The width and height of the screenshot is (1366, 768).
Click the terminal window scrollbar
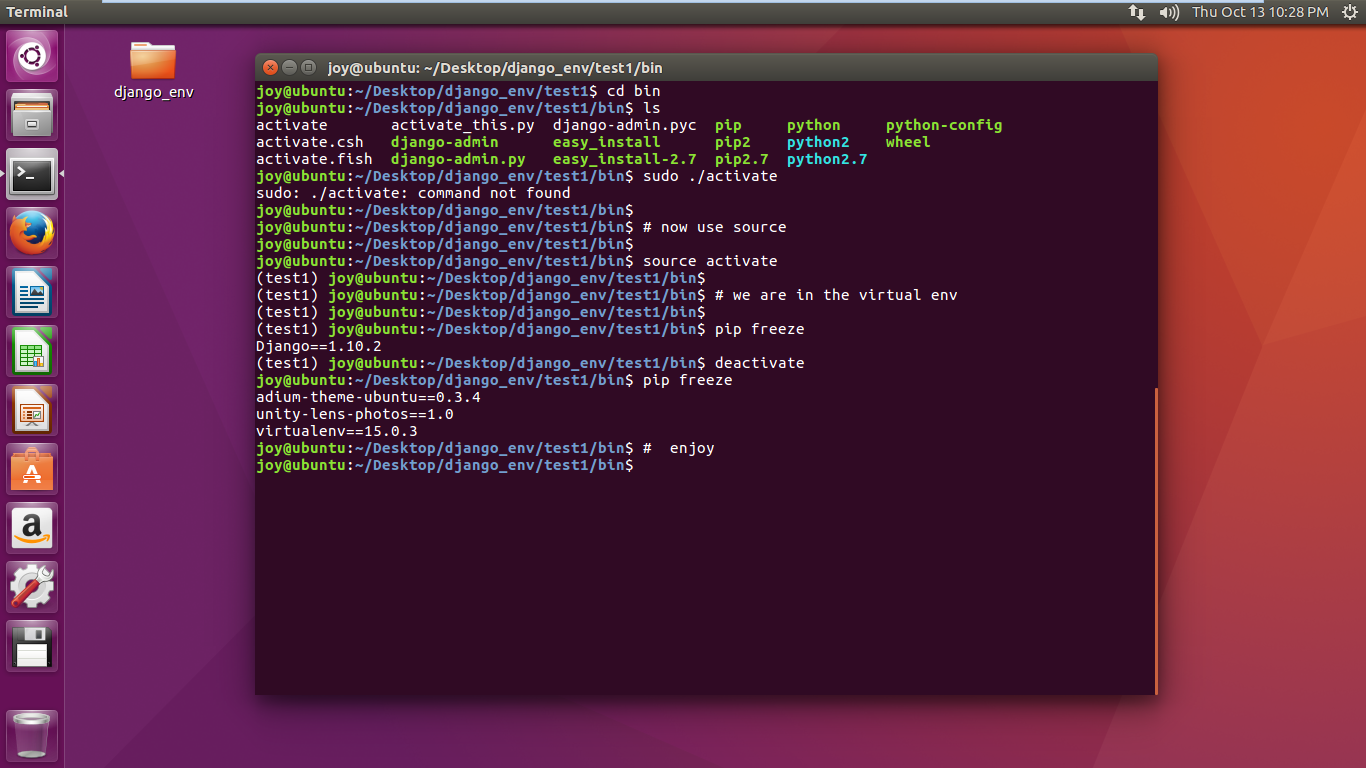[1155, 540]
